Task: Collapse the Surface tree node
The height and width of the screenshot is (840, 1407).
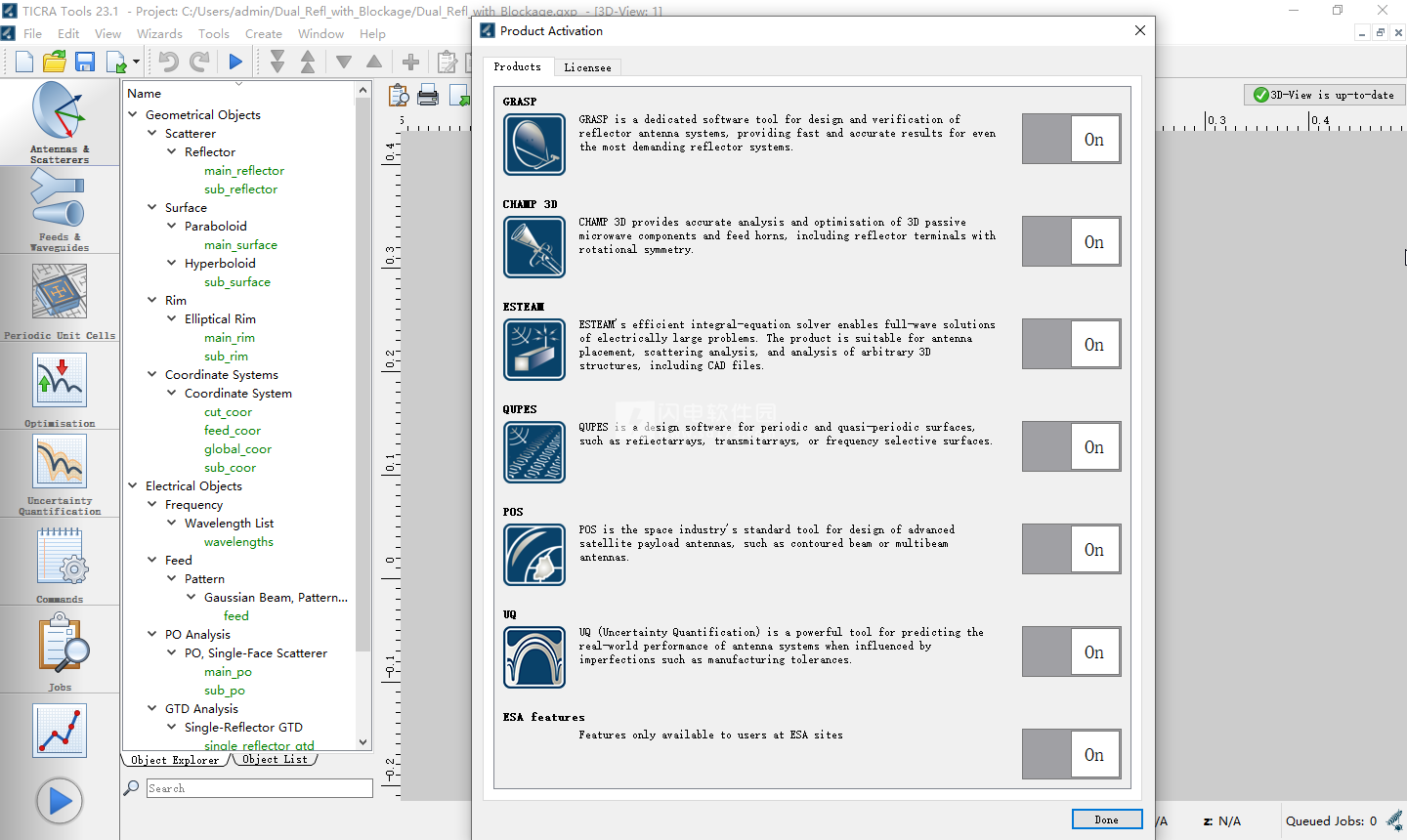Action: pyautogui.click(x=152, y=207)
